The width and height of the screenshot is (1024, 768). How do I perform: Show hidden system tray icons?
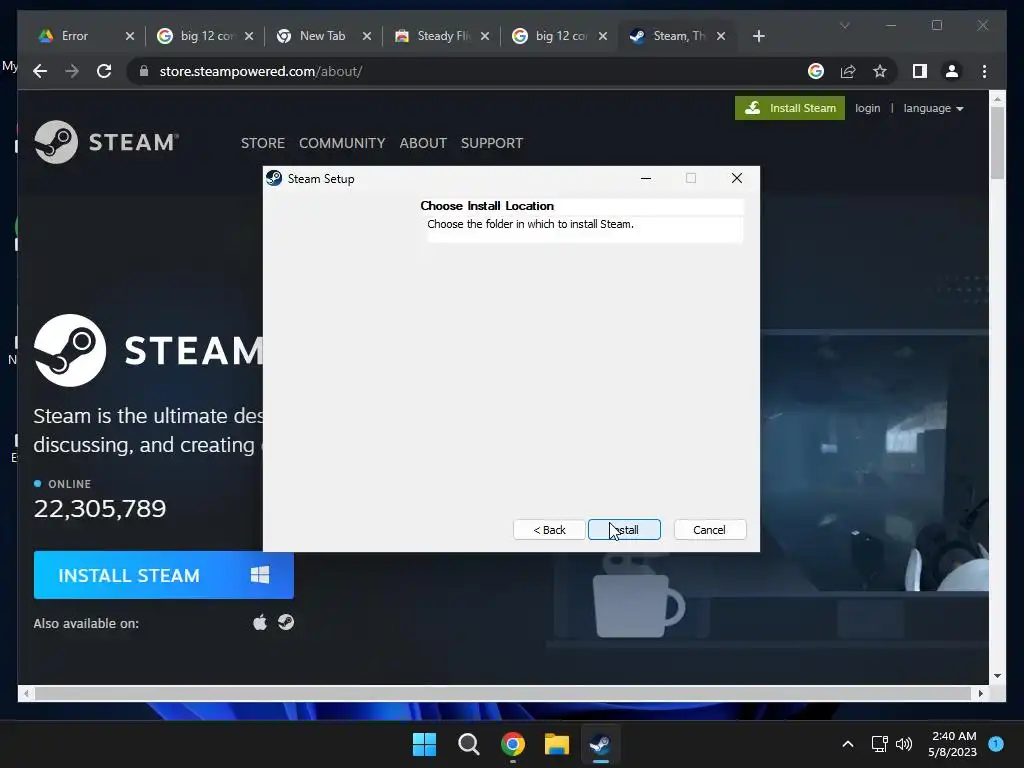click(848, 744)
